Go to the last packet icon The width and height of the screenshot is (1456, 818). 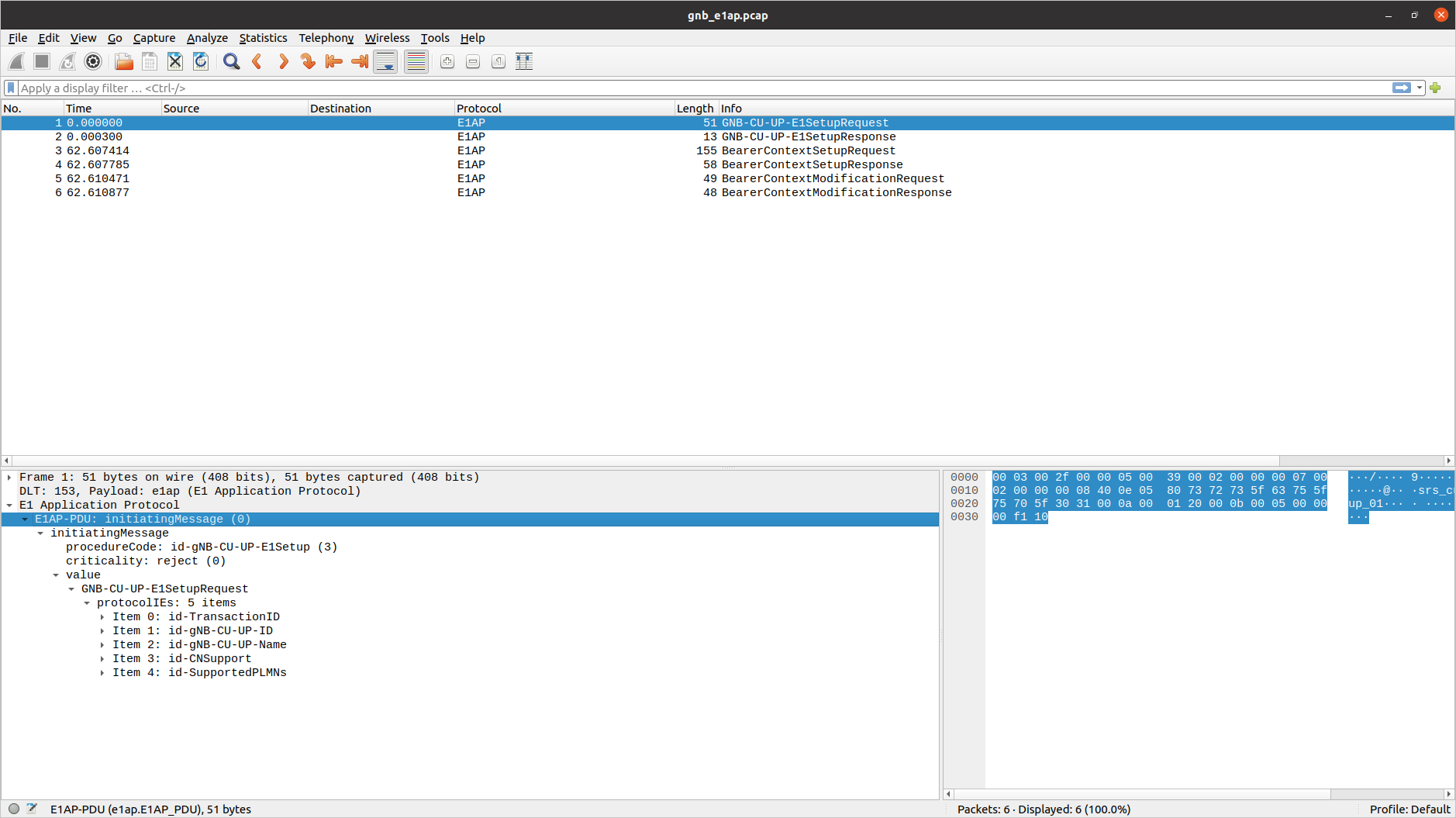(360, 62)
